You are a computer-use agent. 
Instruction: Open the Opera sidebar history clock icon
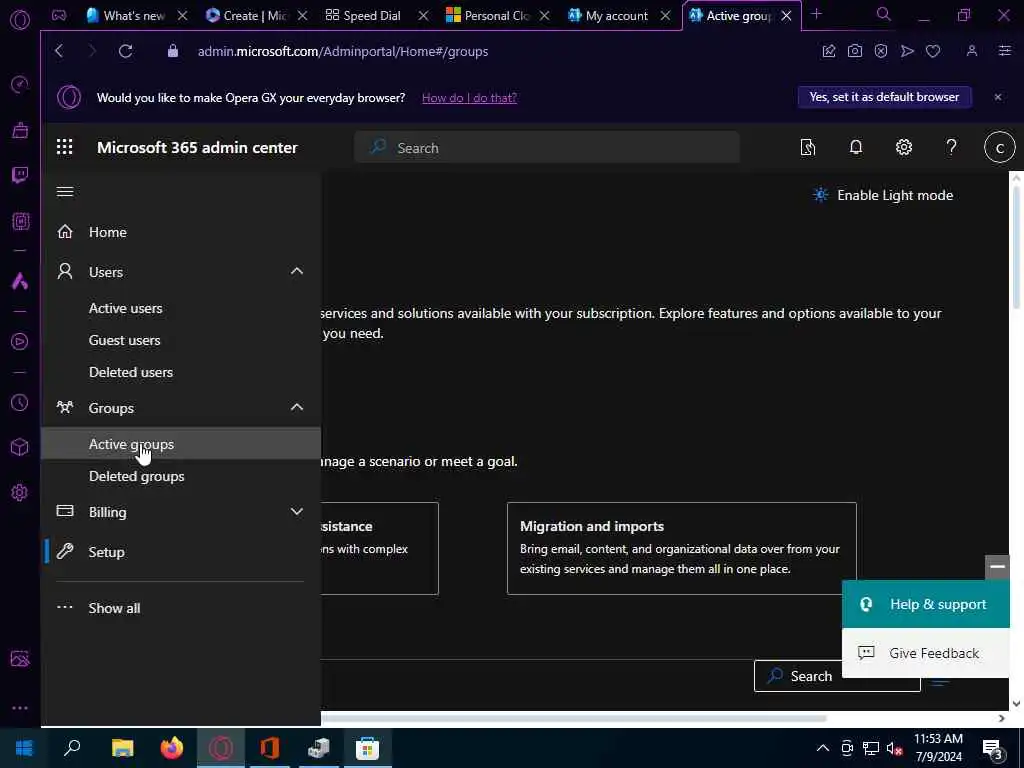(20, 402)
